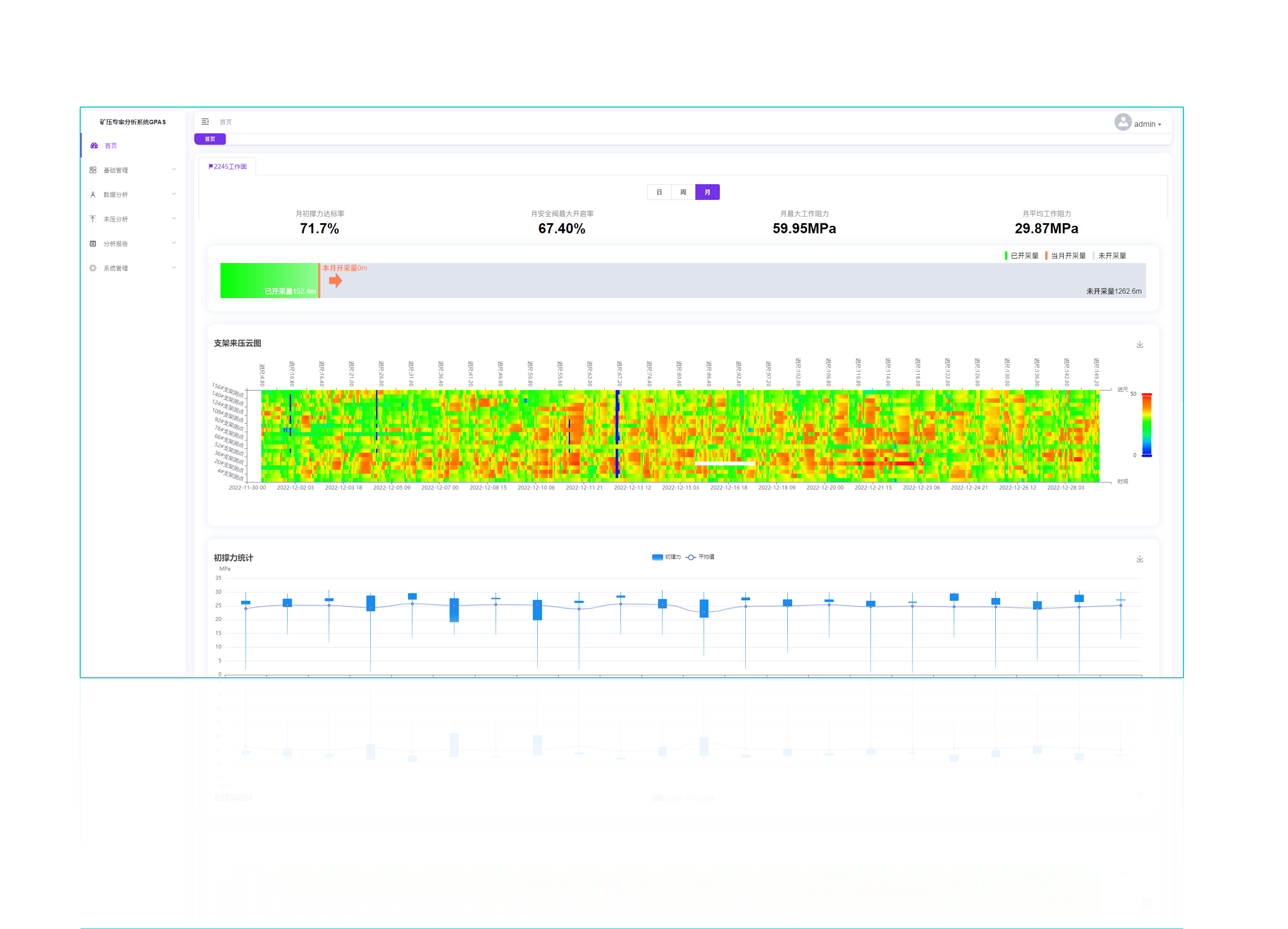This screenshot has height=929, width=1288.
Task: Select the 日 period option
Action: (x=659, y=192)
